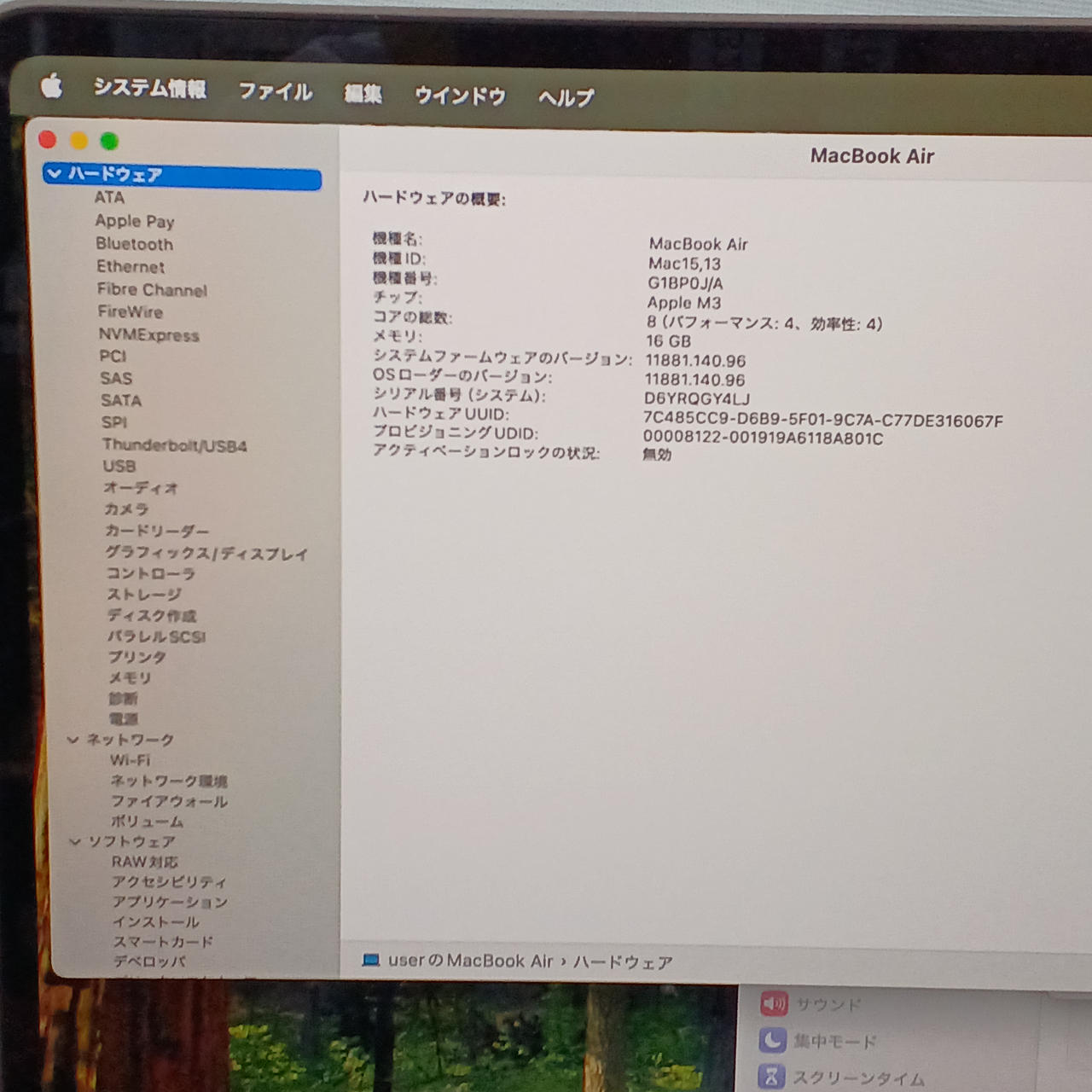This screenshot has width=1092, height=1092.
Task: Click the Sound speaker icon in settings
Action: click(773, 1003)
